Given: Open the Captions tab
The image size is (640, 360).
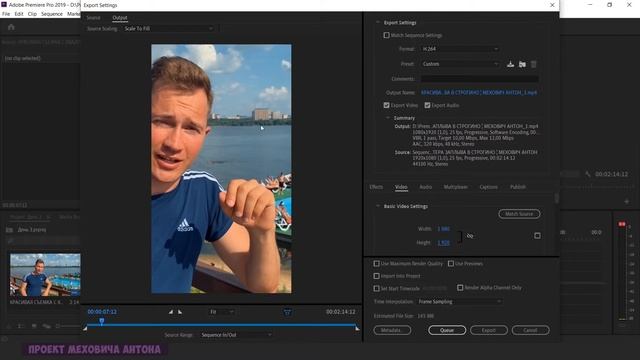Looking at the screenshot, I should 488,187.
